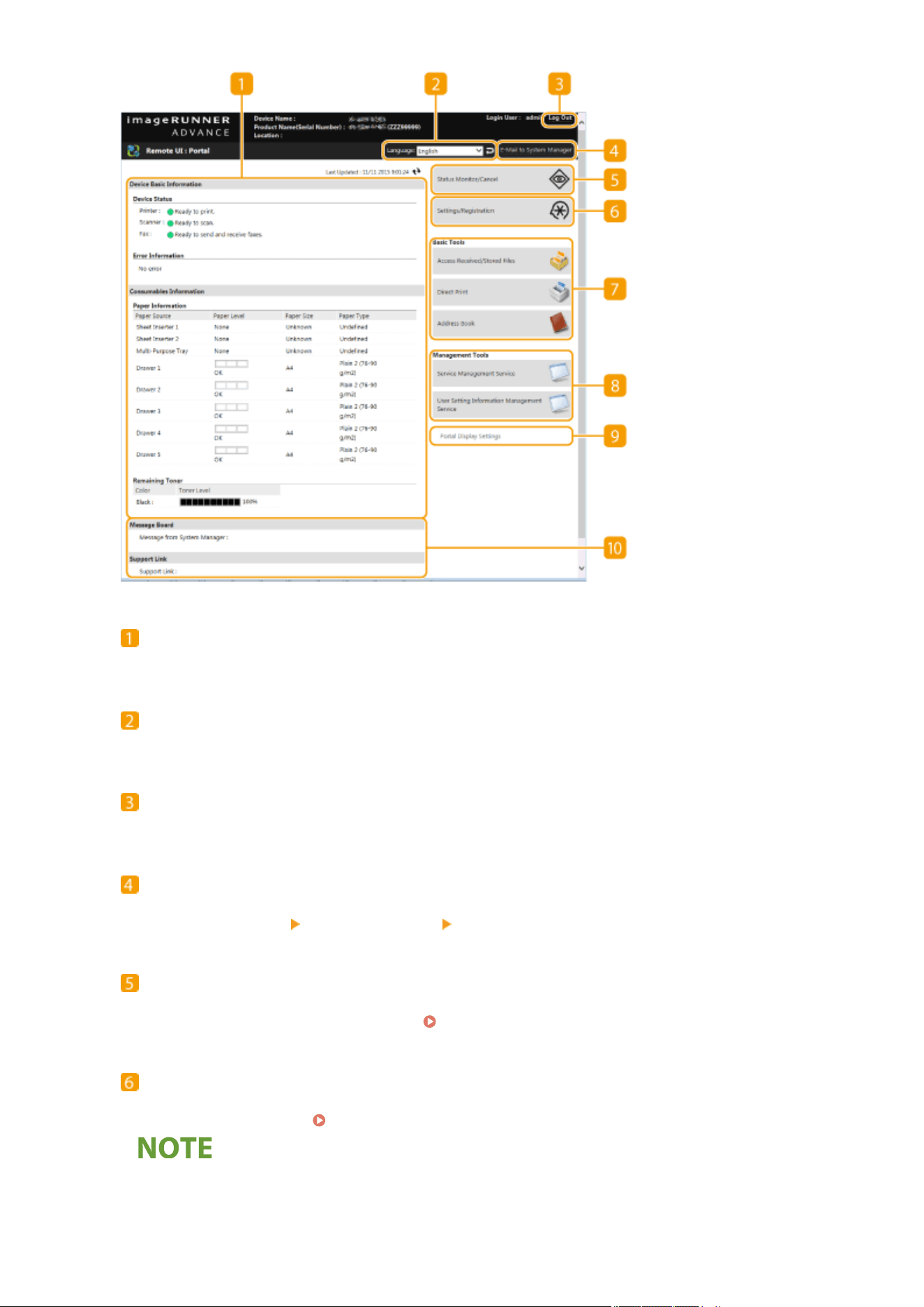The height and width of the screenshot is (1307, 924).
Task: Open Status Monitor/Cancel via its eye icon
Action: [x=559, y=179]
